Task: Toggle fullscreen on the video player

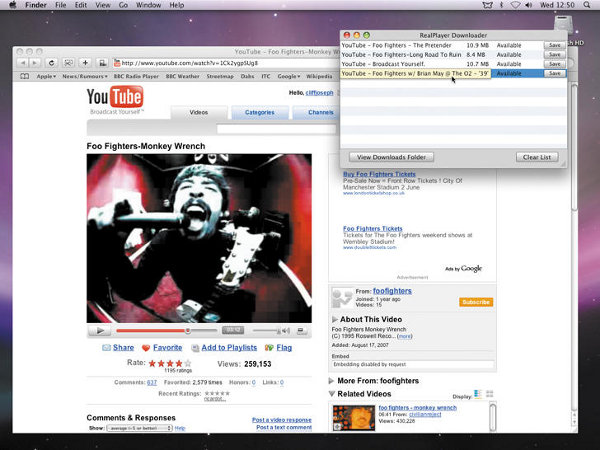Action: [x=301, y=331]
